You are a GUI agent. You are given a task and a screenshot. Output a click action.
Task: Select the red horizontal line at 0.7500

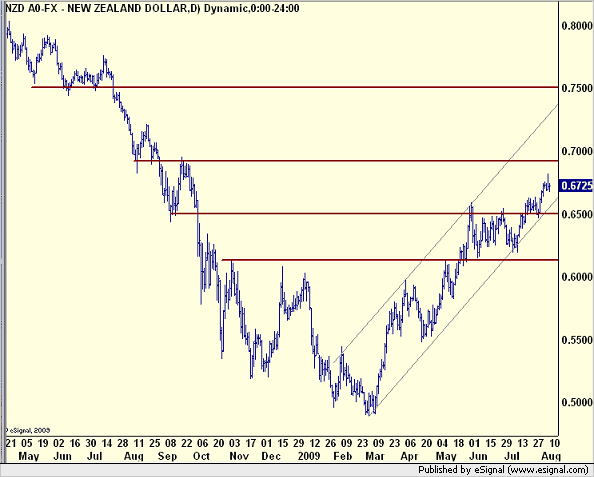[295, 87]
